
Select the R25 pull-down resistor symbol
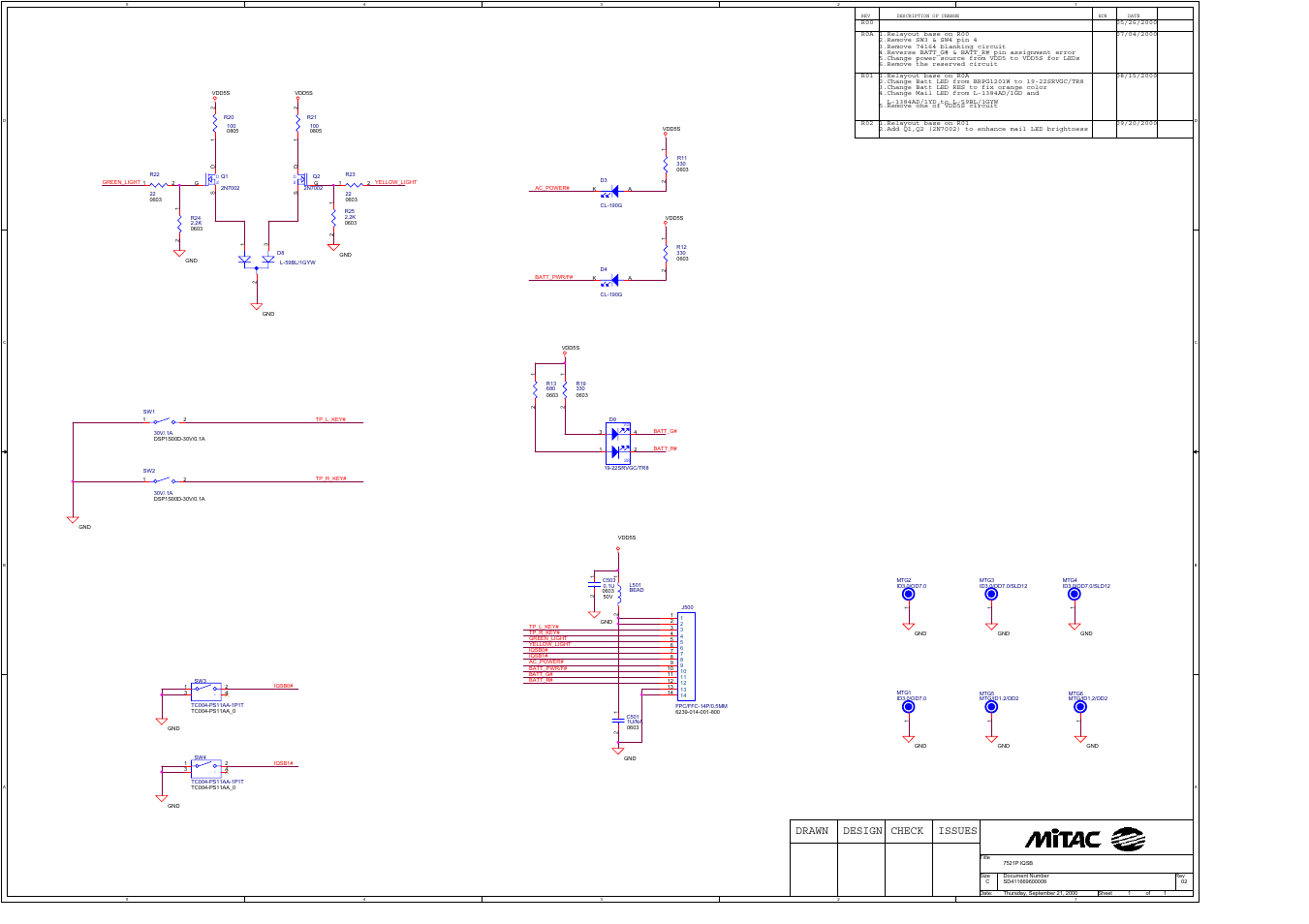pos(333,219)
